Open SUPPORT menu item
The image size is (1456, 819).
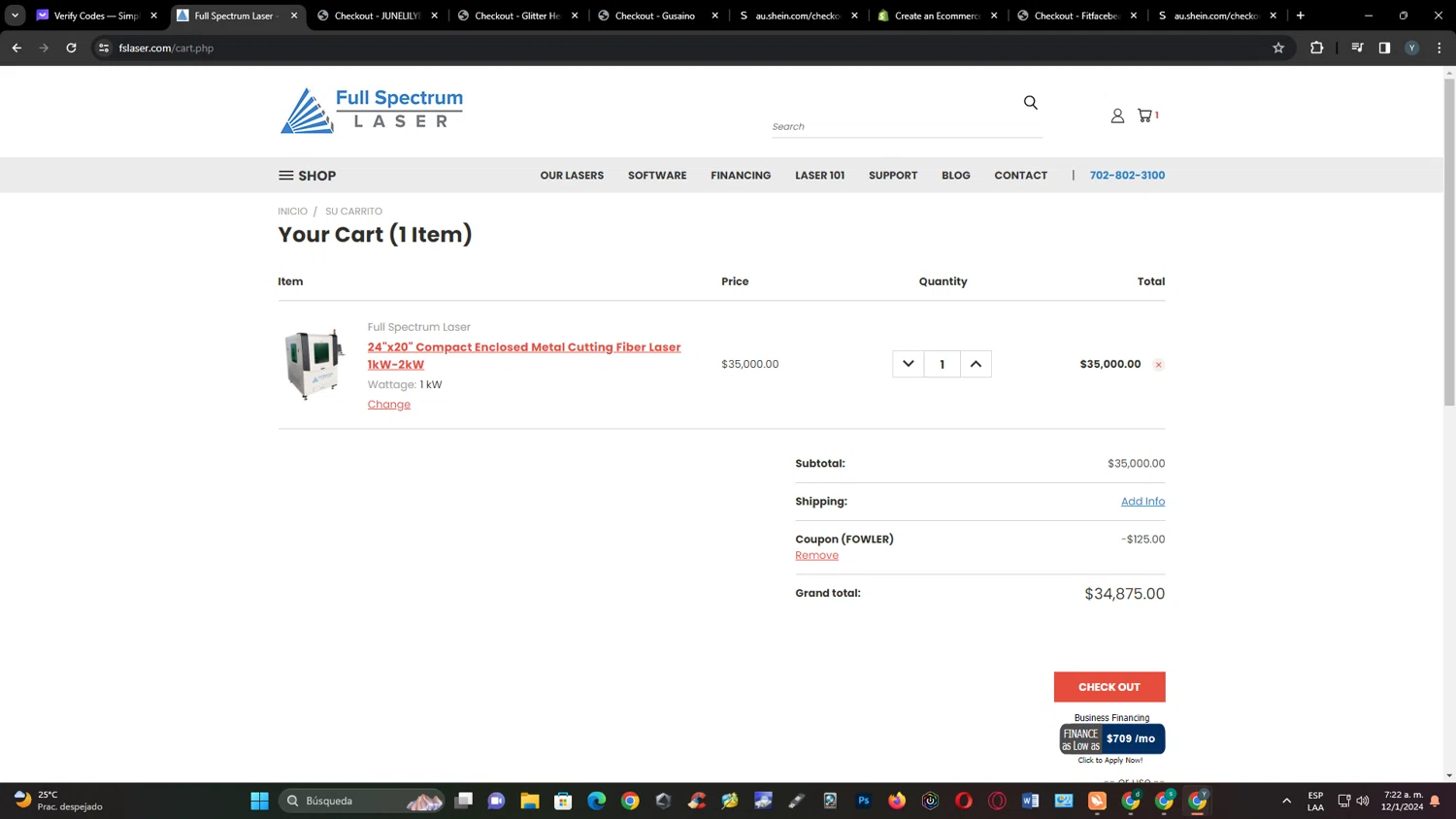pos(893,176)
